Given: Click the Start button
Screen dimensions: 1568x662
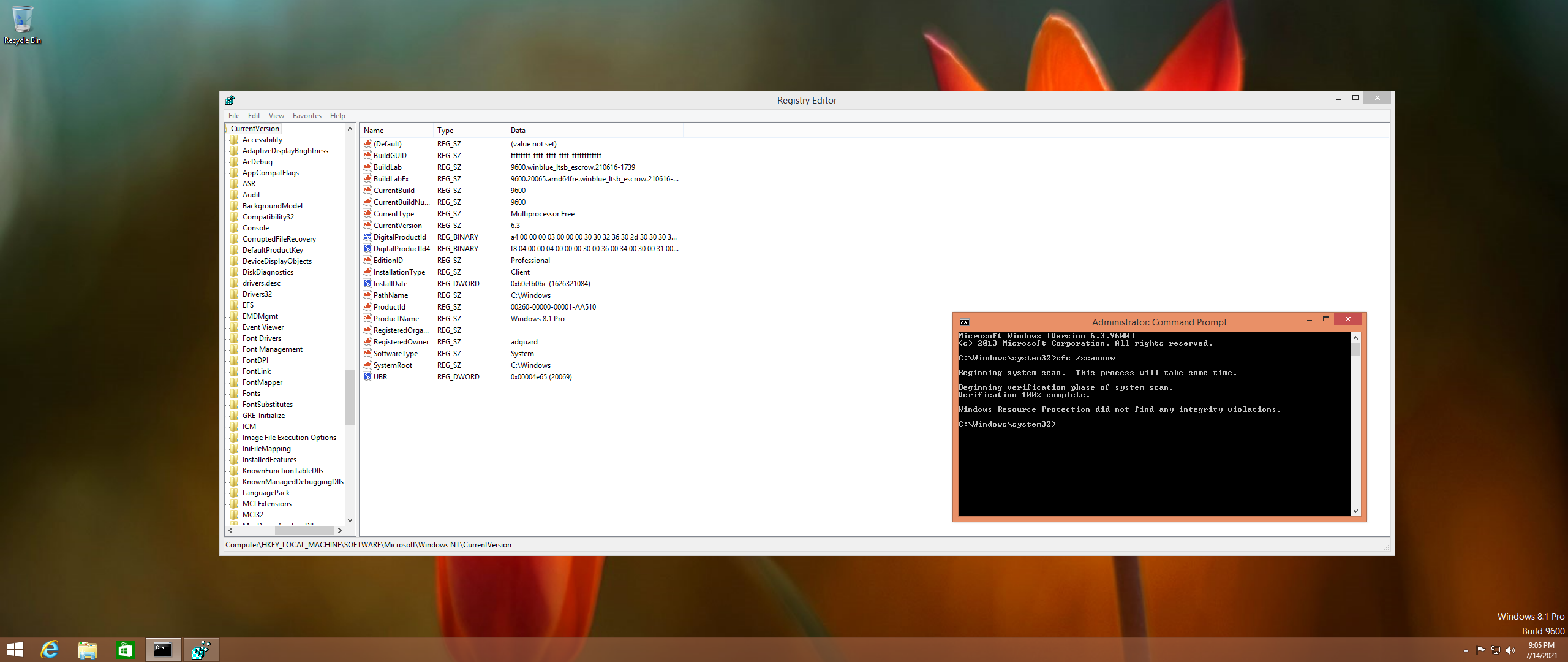Looking at the screenshot, I should [x=15, y=650].
